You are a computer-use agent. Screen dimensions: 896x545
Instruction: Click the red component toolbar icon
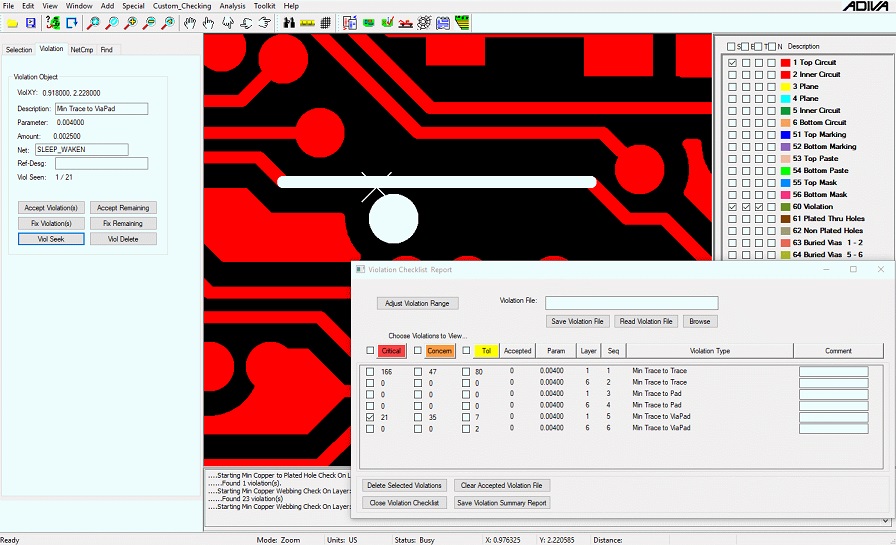[406, 23]
